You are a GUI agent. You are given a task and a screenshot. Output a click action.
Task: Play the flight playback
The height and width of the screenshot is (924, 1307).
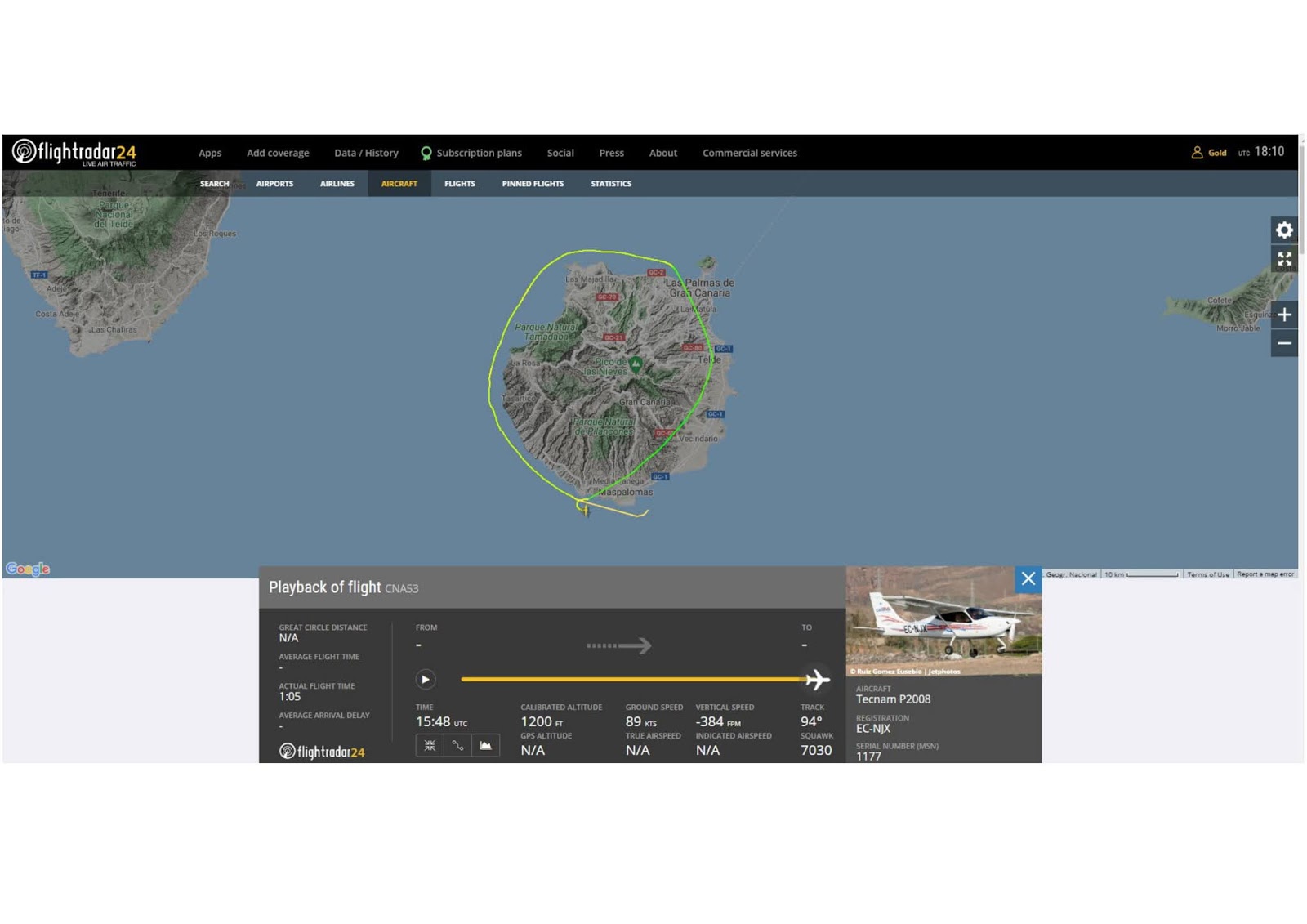tap(426, 680)
